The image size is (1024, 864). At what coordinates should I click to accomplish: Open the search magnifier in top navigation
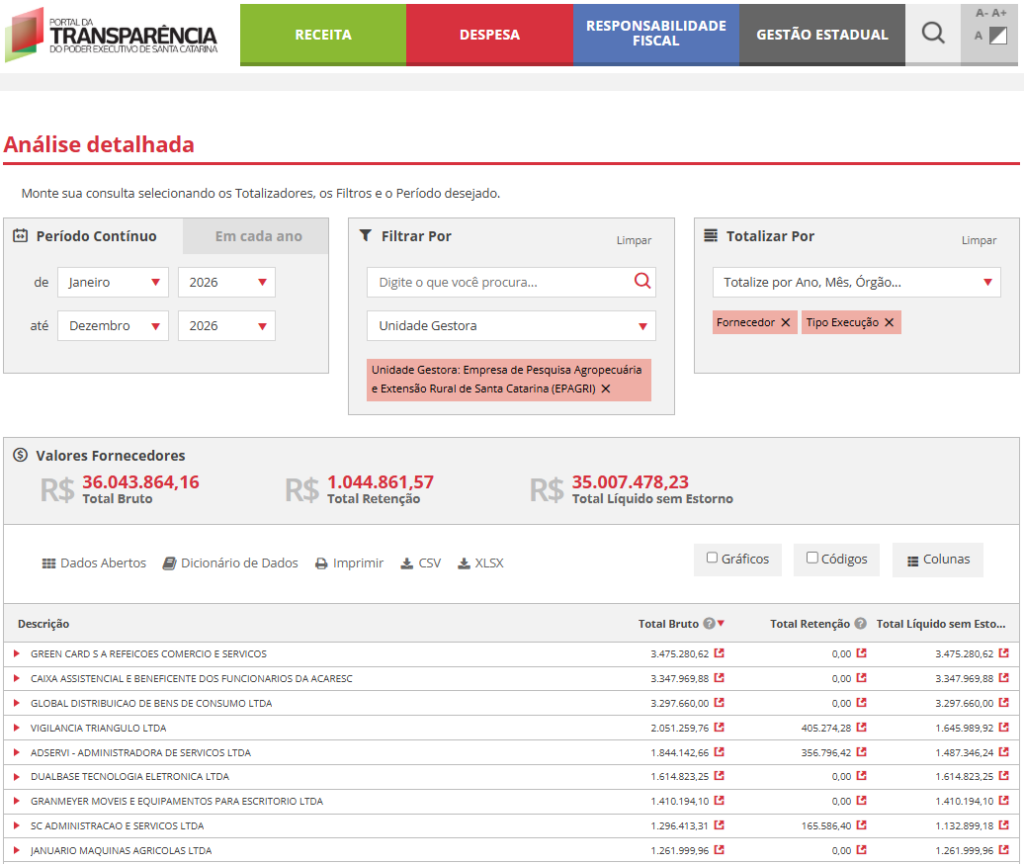click(932, 34)
